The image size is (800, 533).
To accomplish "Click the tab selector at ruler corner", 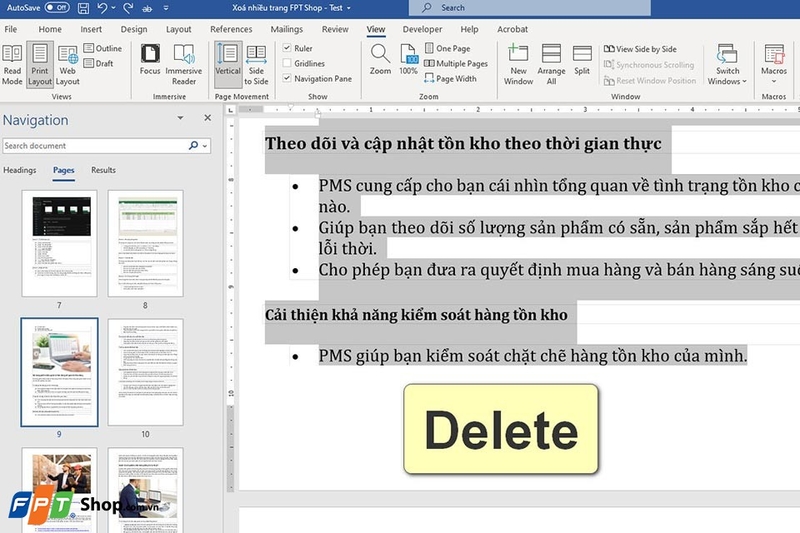I will click(231, 110).
